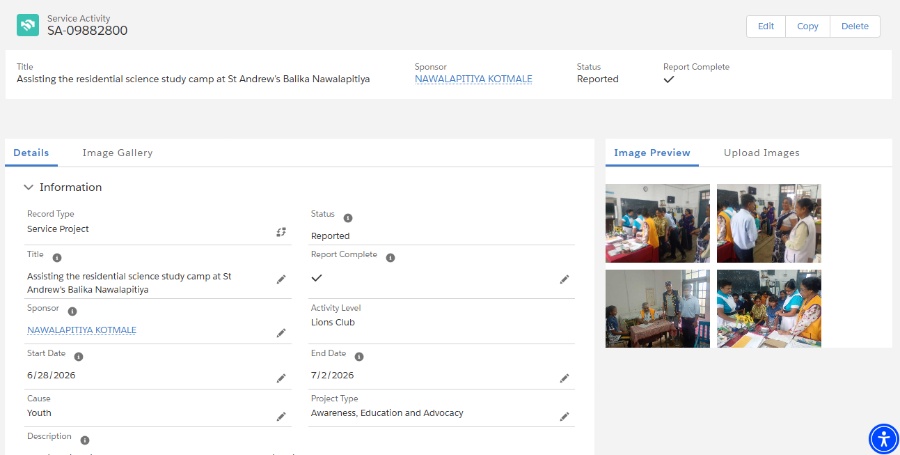Open the bottom-right preview photo with flowers

(x=769, y=309)
